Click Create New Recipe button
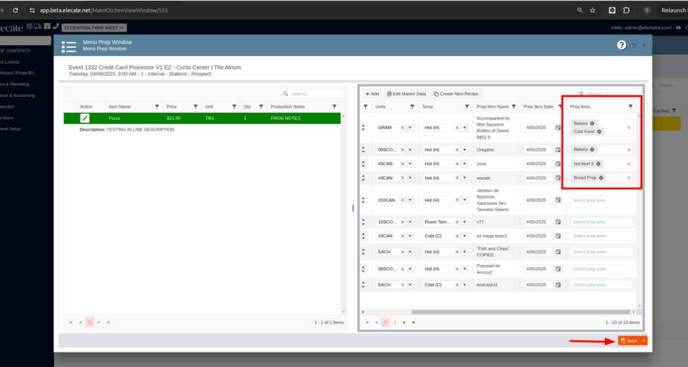 [456, 94]
